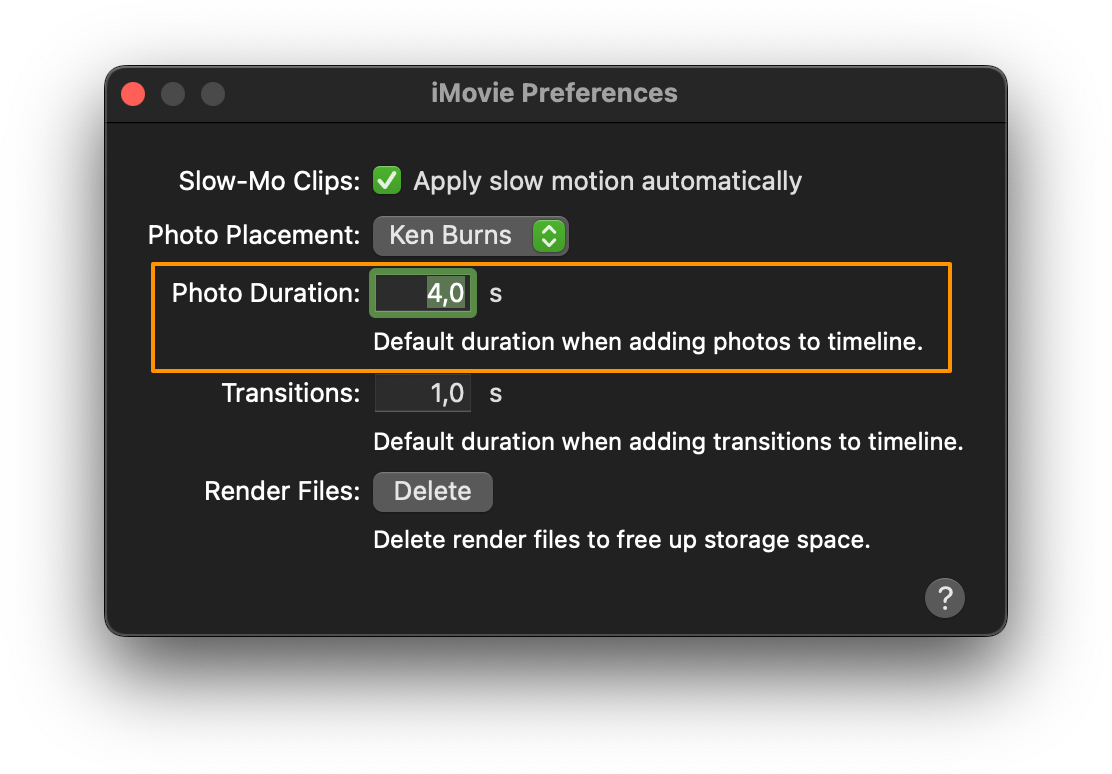Click the seconds unit beside Transitions field

[496, 394]
